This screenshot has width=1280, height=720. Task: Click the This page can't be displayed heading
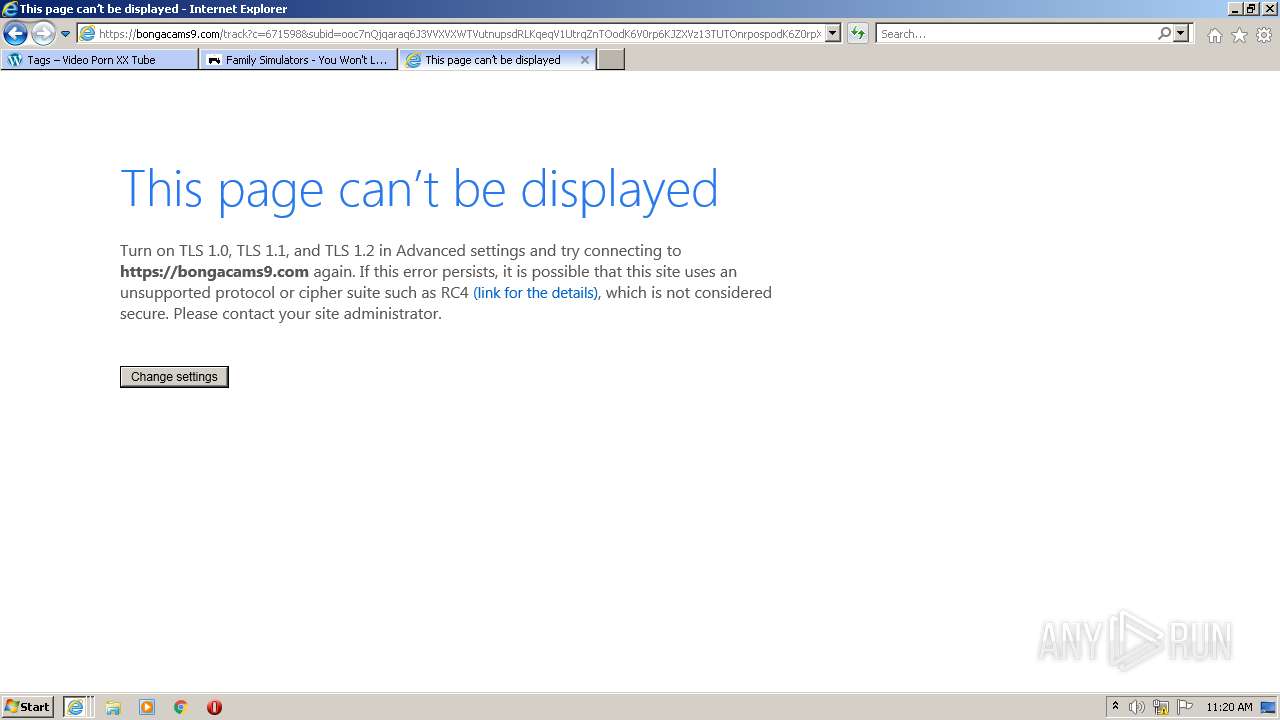pos(419,189)
